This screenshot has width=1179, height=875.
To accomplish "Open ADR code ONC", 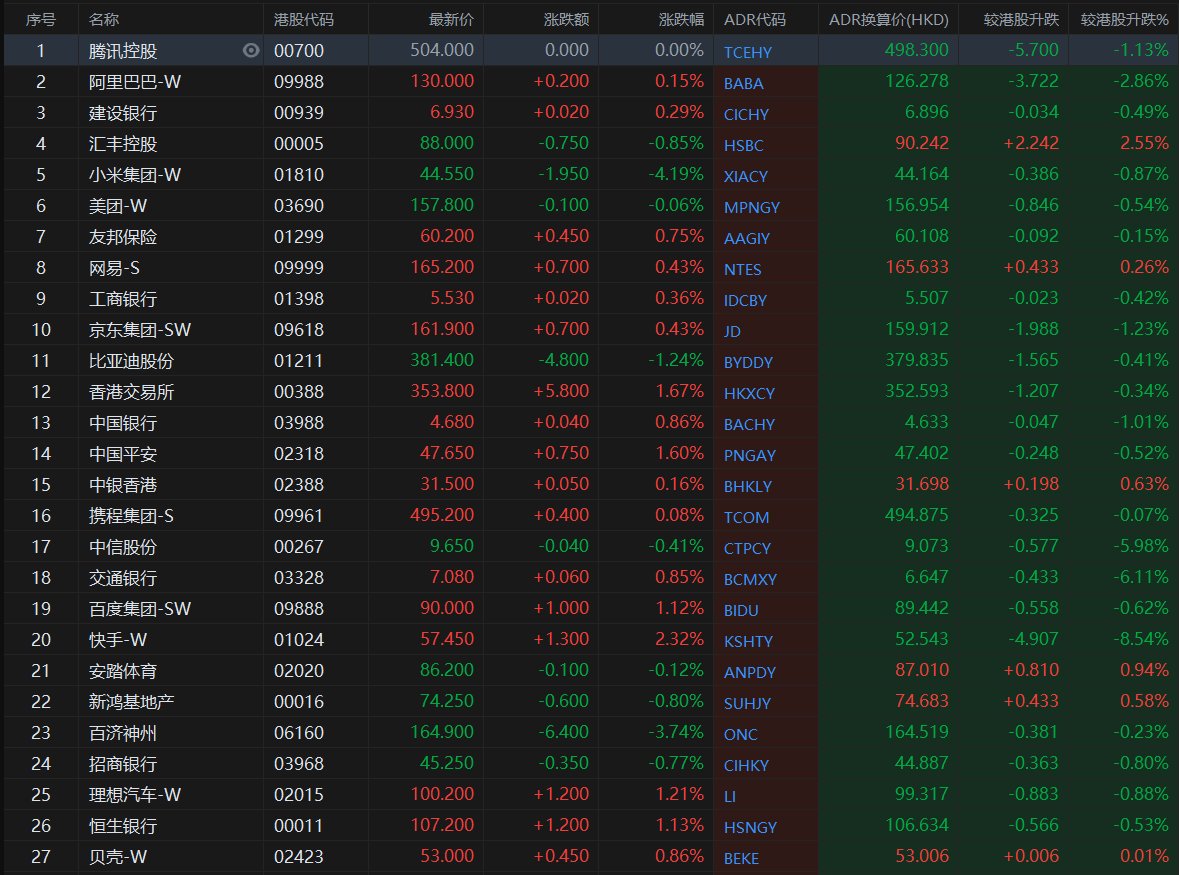I will [x=741, y=734].
